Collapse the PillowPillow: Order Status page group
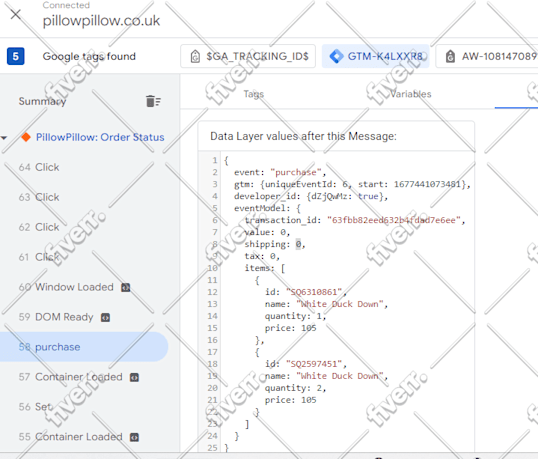The image size is (538, 459). tap(4, 138)
